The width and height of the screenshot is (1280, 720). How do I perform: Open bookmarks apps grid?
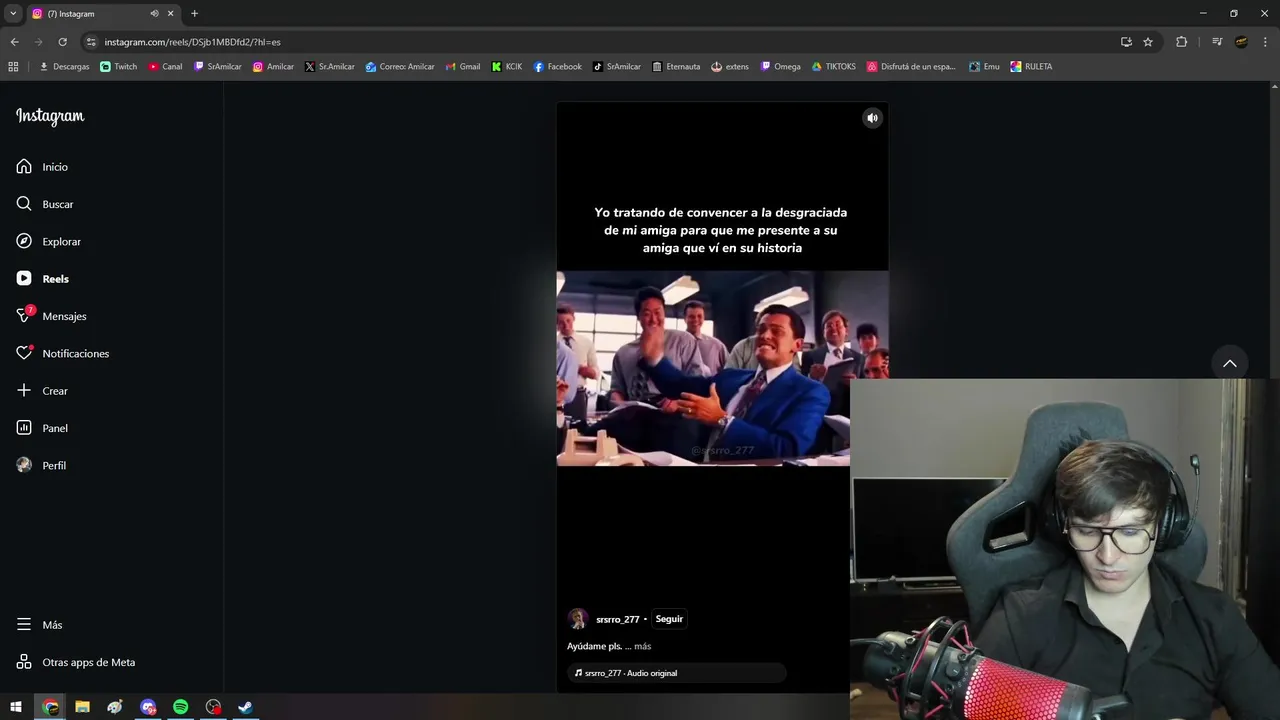[x=13, y=67]
